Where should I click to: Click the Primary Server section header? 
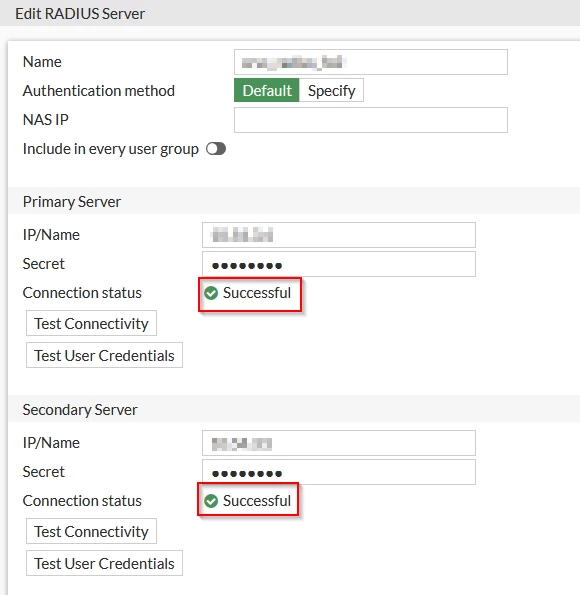(x=294, y=201)
